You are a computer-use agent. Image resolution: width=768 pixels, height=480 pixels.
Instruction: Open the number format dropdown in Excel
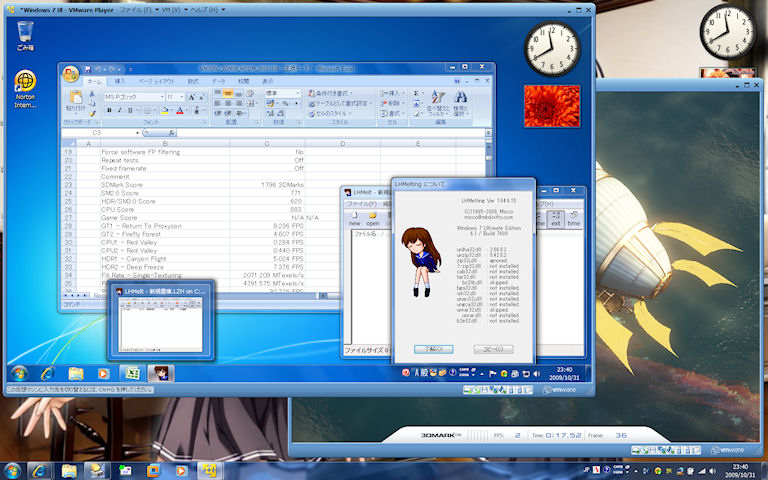point(297,93)
